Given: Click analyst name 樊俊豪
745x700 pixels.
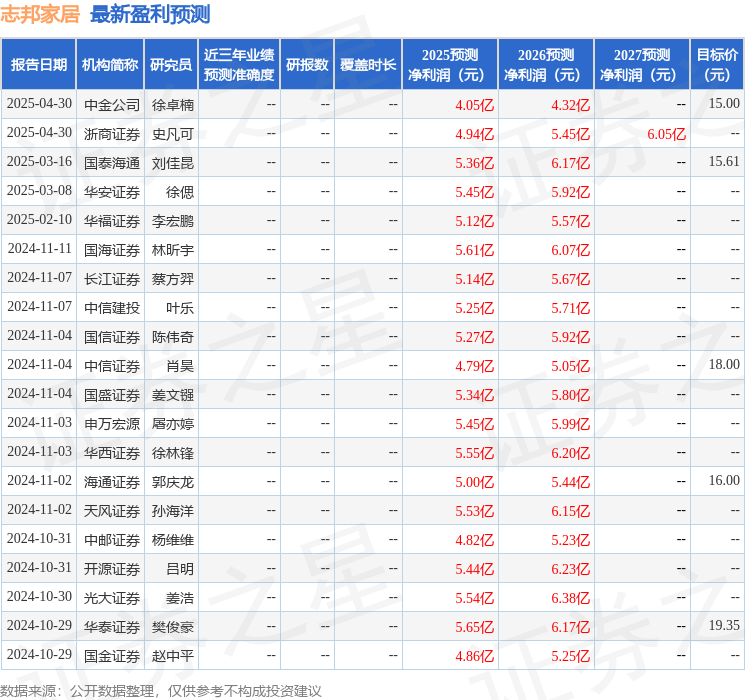Looking at the screenshot, I should pos(172,627).
